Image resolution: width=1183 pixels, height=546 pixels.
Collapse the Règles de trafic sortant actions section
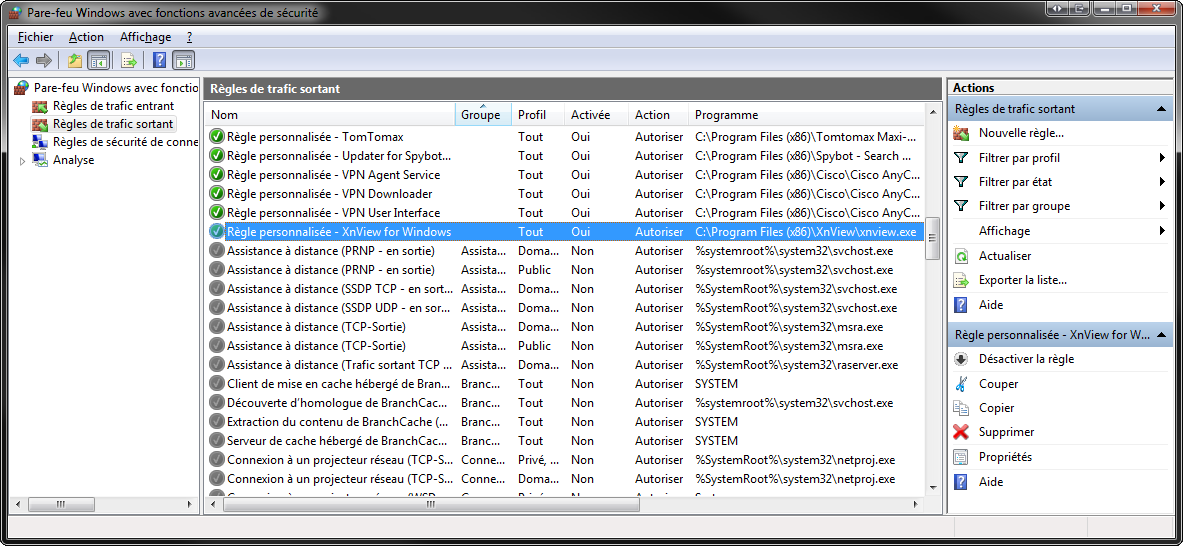[1161, 109]
